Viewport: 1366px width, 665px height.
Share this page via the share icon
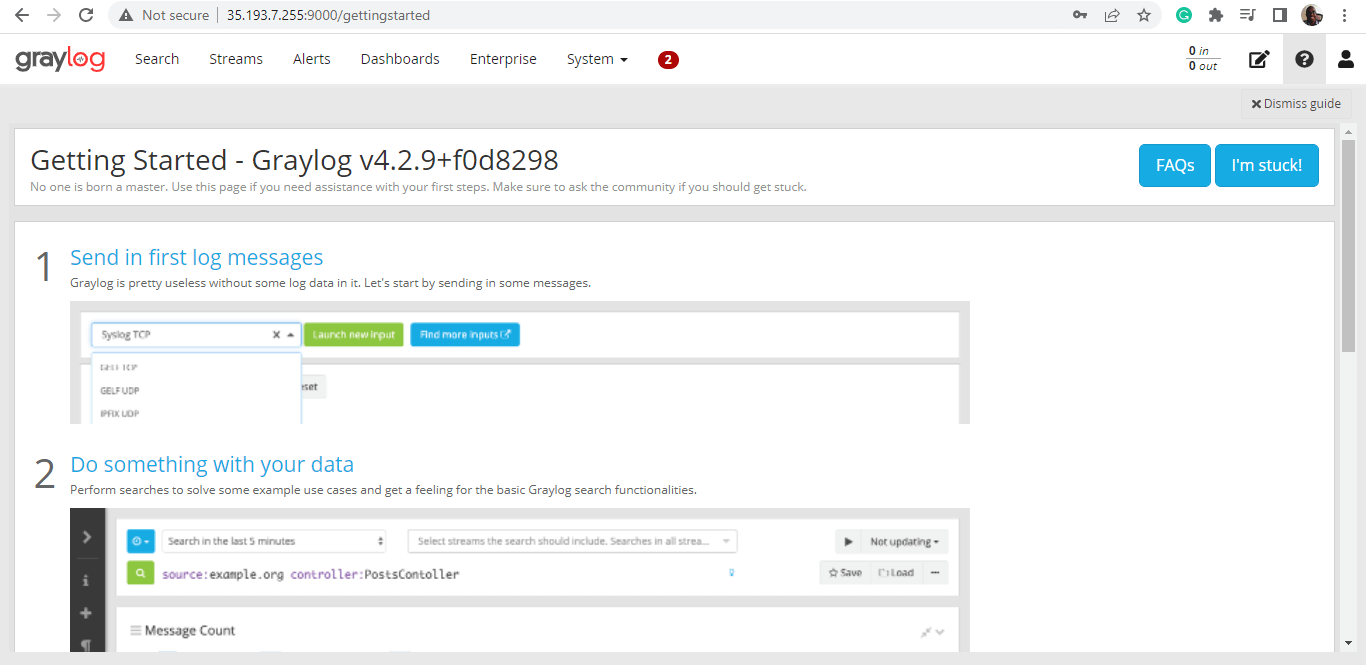pos(1112,15)
